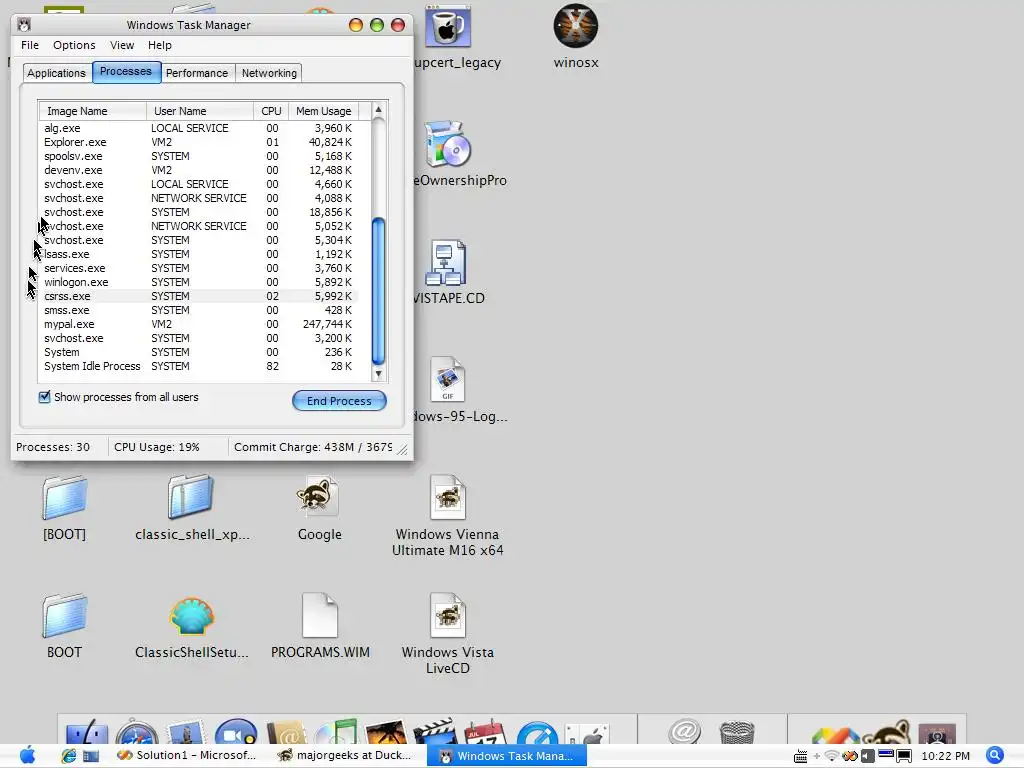Open the video chat camera dock icon
The width and height of the screenshot is (1024, 768).
tap(236, 731)
